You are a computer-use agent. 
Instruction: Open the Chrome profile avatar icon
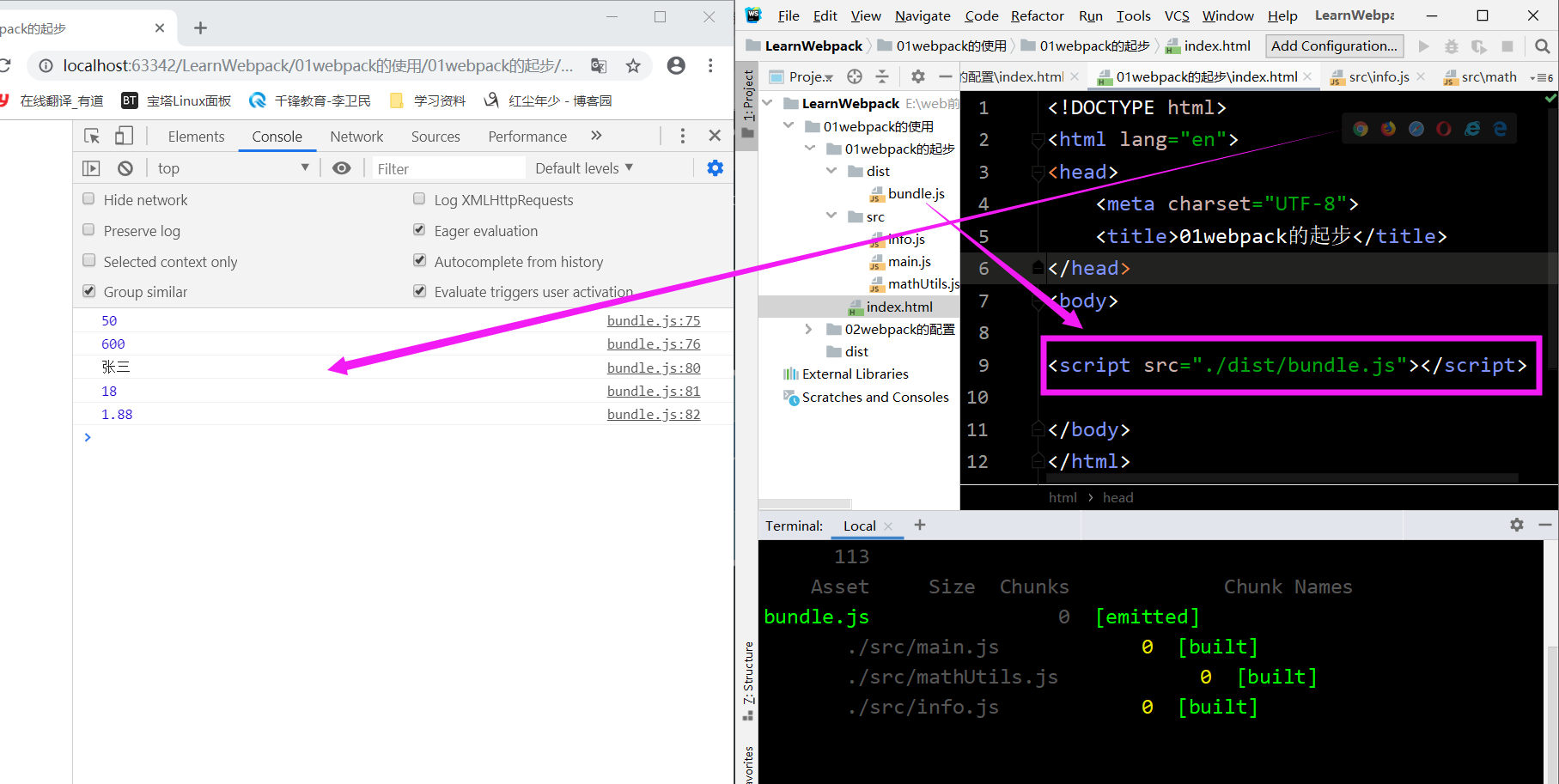(x=676, y=65)
